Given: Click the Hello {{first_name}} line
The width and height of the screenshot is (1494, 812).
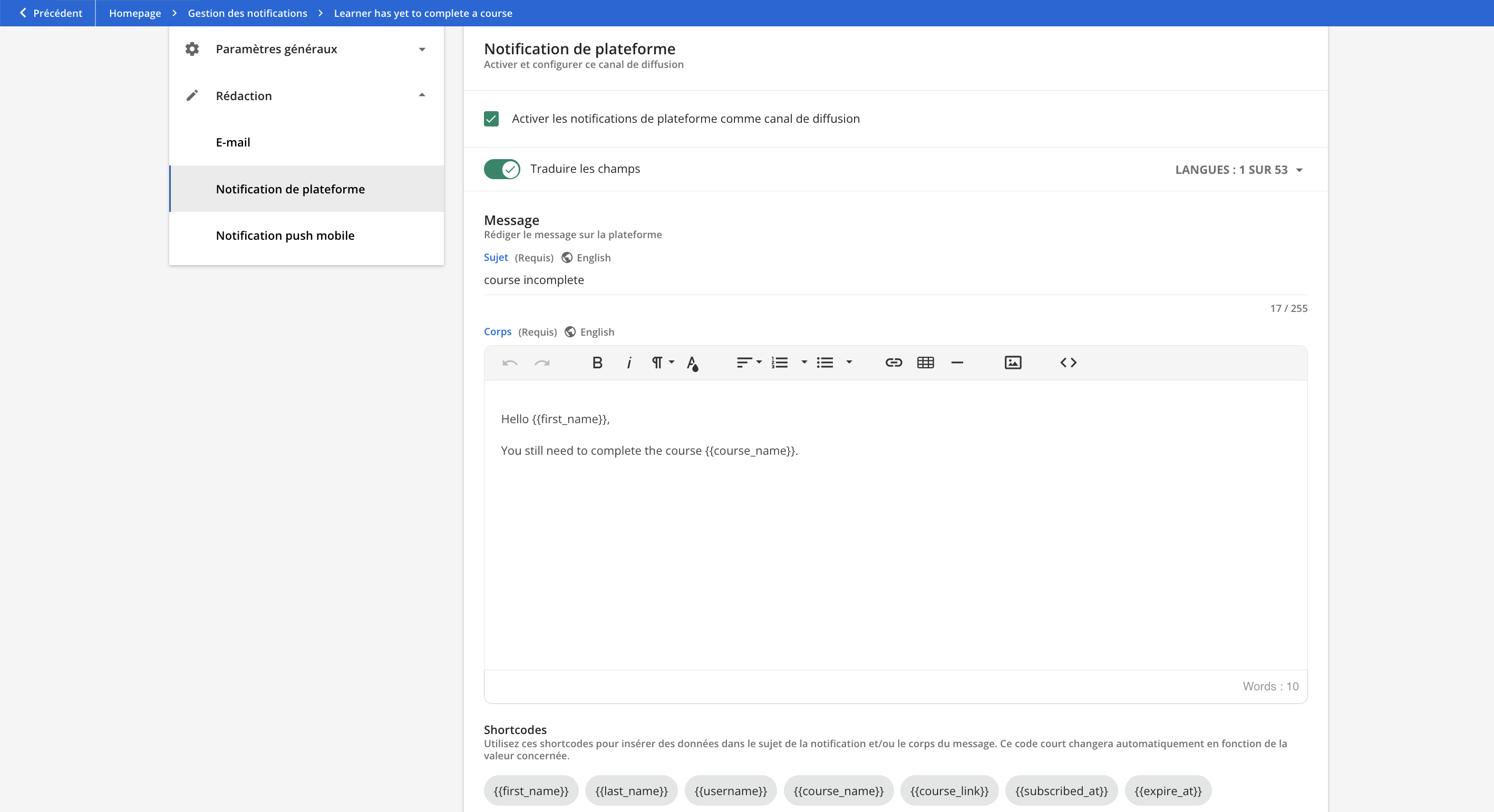Looking at the screenshot, I should click(x=555, y=419).
